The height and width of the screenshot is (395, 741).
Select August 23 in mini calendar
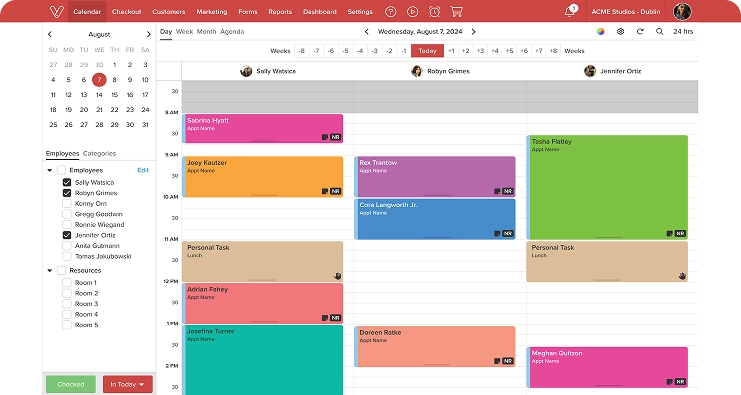130,110
